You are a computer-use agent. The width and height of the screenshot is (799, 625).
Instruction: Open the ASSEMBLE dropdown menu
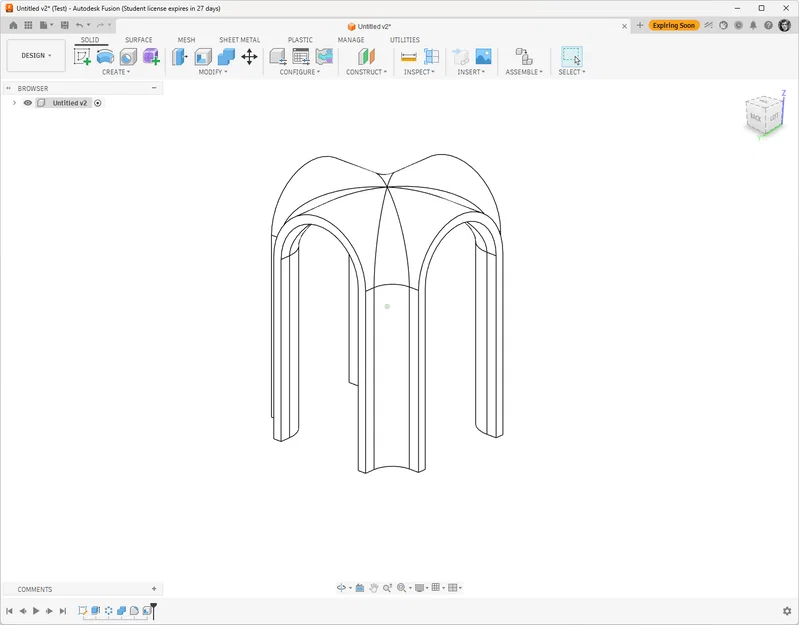pos(524,72)
